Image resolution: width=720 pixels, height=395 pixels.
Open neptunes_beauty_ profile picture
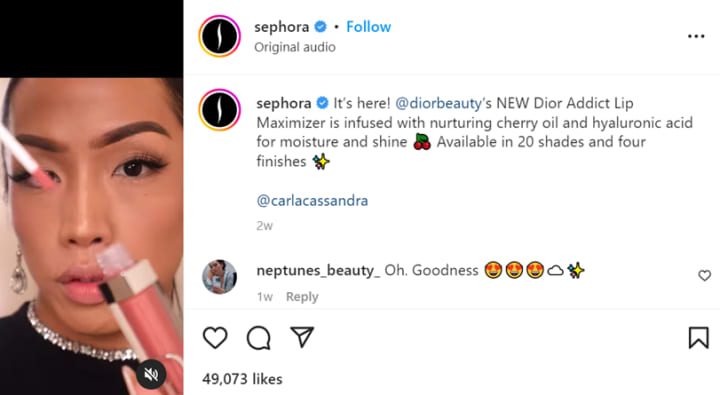click(219, 276)
